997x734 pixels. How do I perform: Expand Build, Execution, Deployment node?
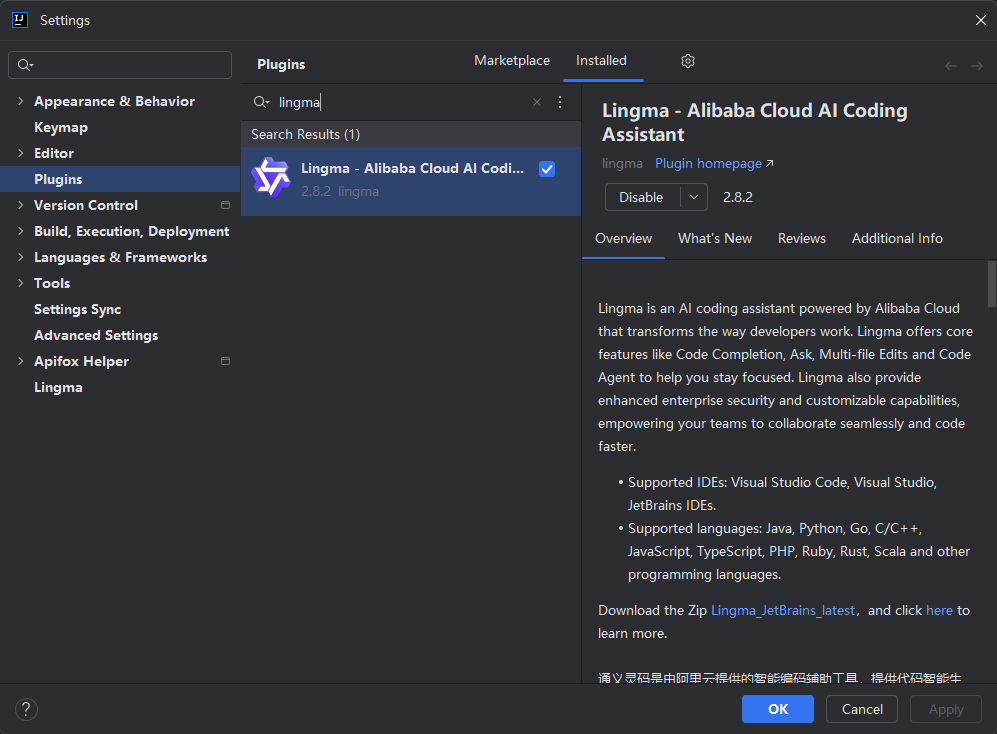[20, 231]
